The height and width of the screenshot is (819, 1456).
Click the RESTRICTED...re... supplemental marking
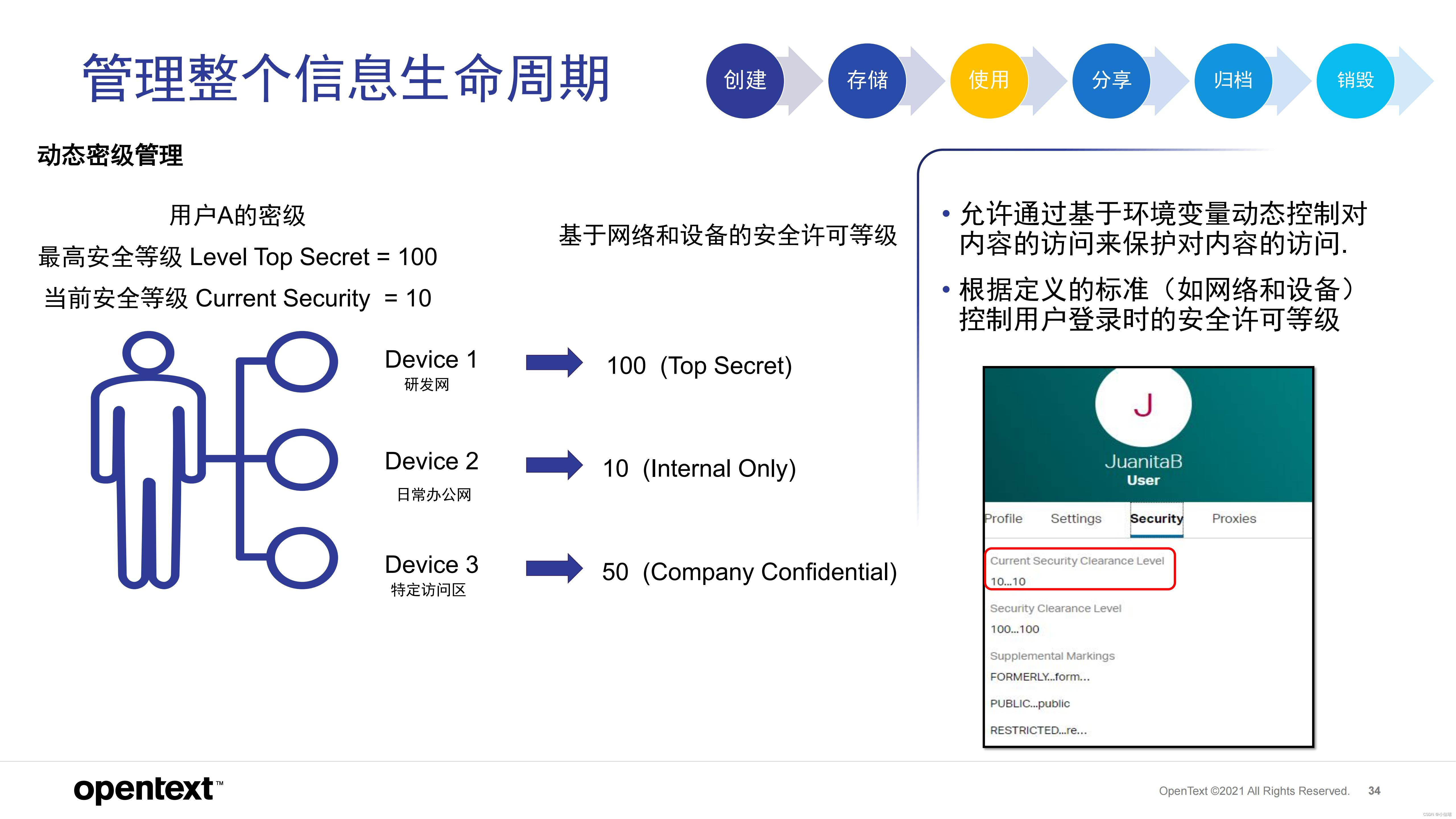[1038, 730]
